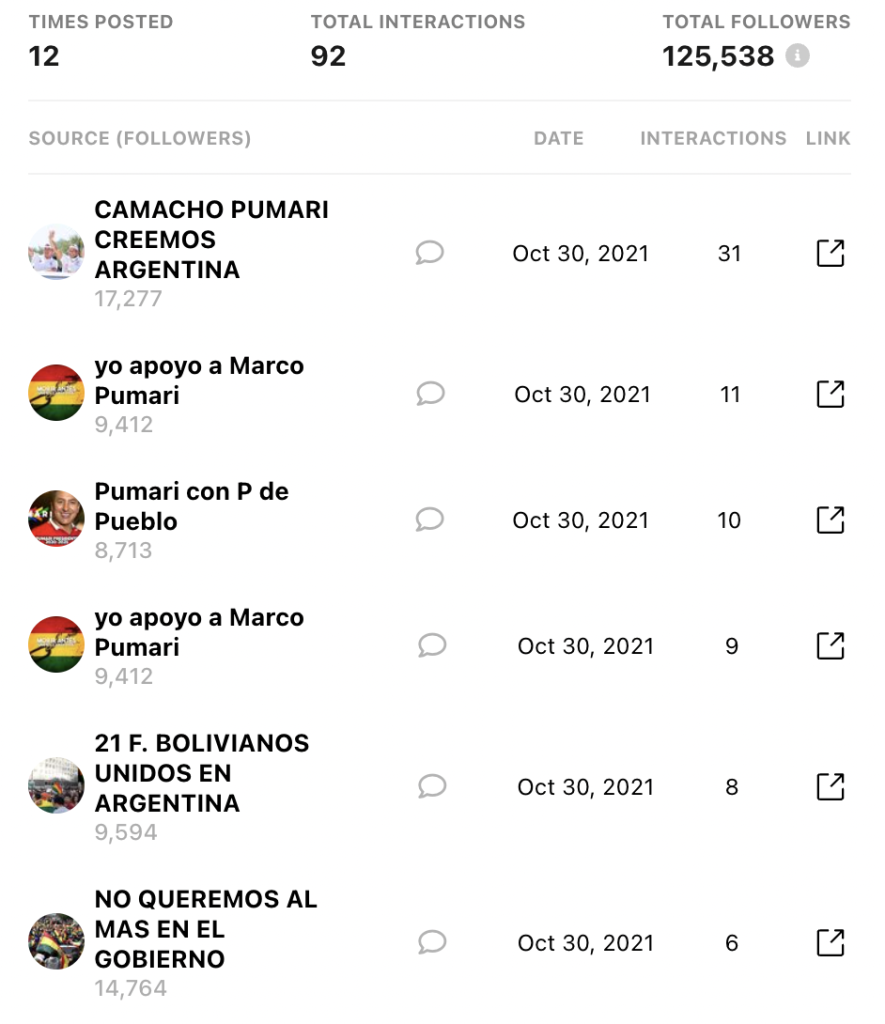Click comment bubble for NO QUEREMOS AL MAS
The image size is (885, 1024).
tap(432, 942)
